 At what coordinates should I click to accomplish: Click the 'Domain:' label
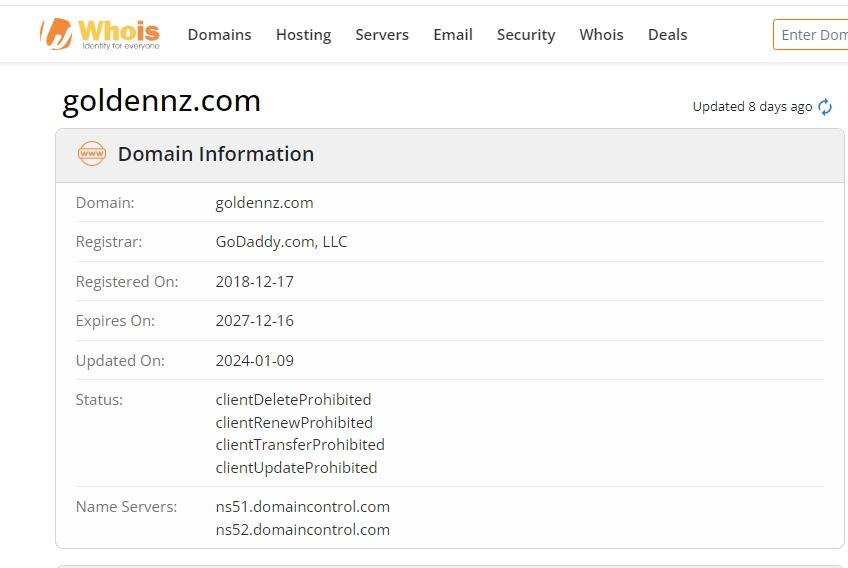[x=105, y=203]
